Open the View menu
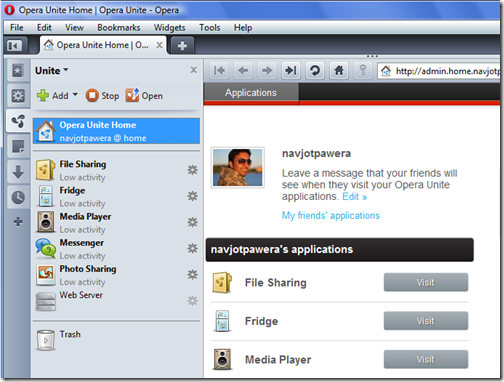Viewport: 504px width, 382px height. point(74,27)
